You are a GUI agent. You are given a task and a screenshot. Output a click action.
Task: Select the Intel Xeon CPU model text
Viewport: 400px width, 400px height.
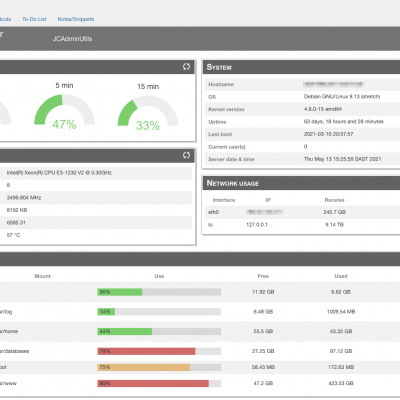tap(59, 173)
